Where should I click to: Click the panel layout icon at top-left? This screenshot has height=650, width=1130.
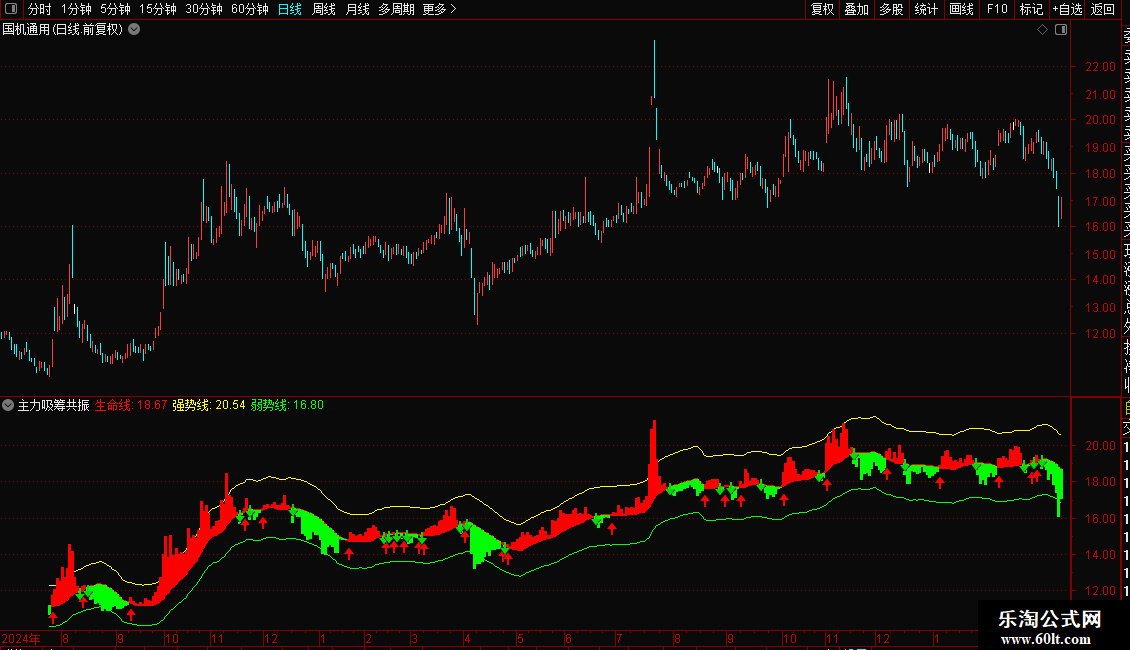(11, 9)
